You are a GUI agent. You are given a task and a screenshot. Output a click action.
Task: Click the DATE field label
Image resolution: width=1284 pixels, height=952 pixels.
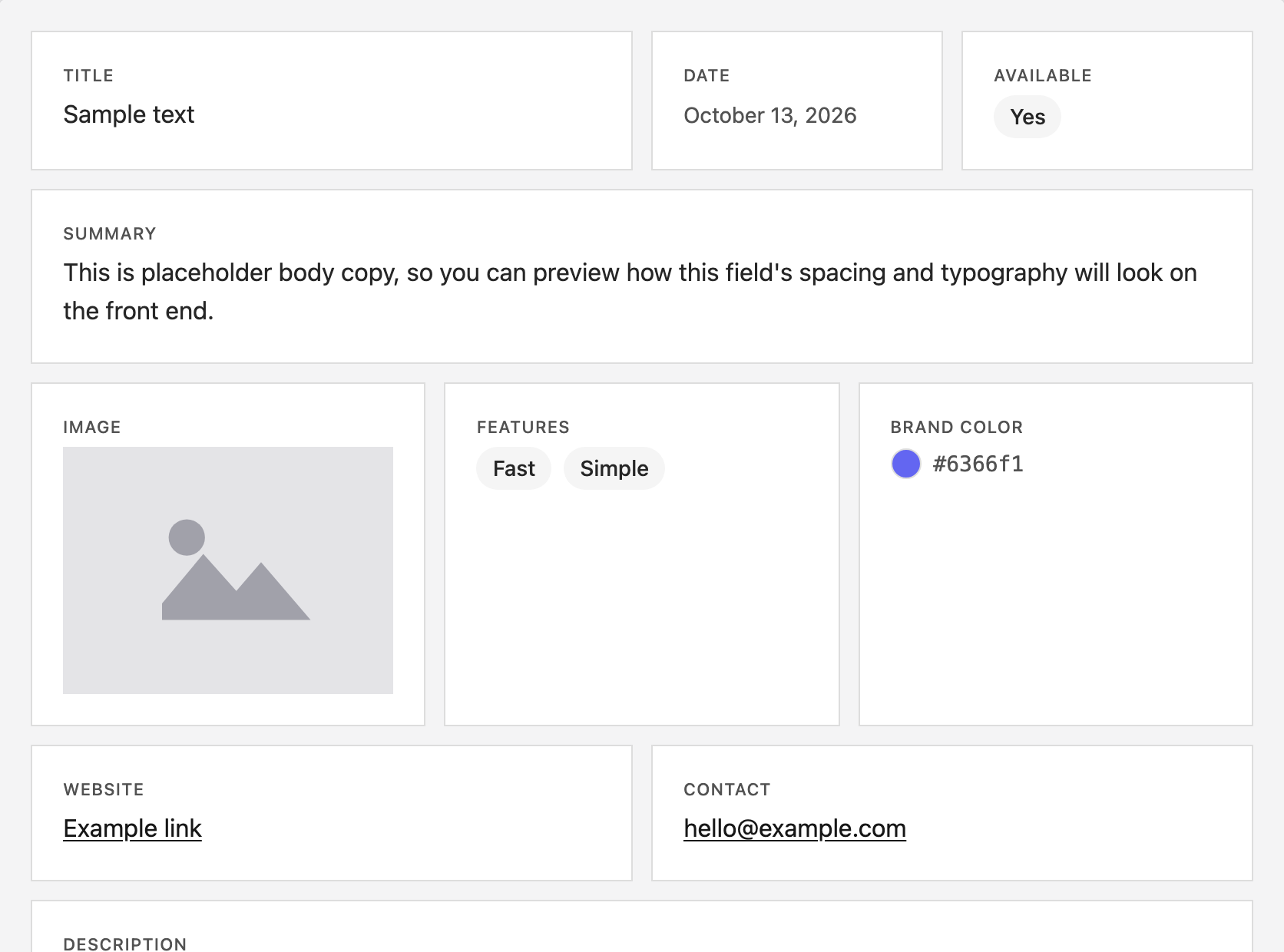pos(707,75)
